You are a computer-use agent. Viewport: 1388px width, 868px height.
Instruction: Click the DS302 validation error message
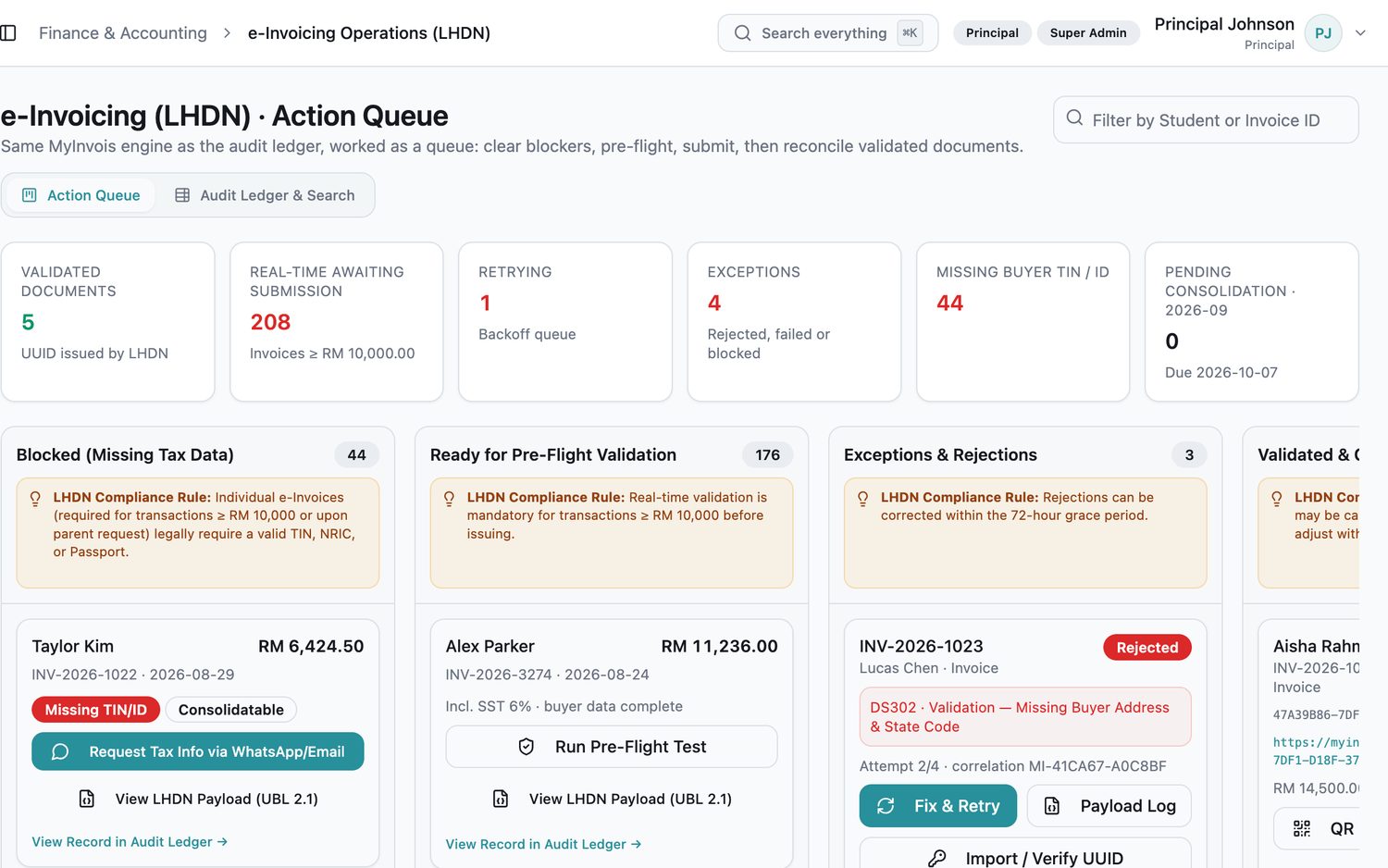click(1025, 717)
